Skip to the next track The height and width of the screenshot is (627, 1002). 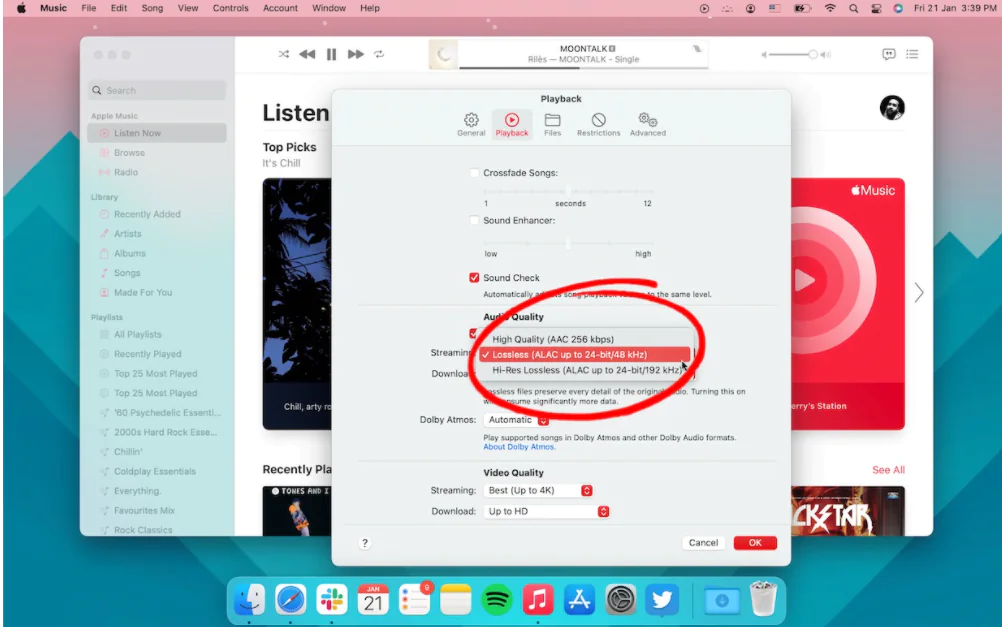click(x=355, y=54)
